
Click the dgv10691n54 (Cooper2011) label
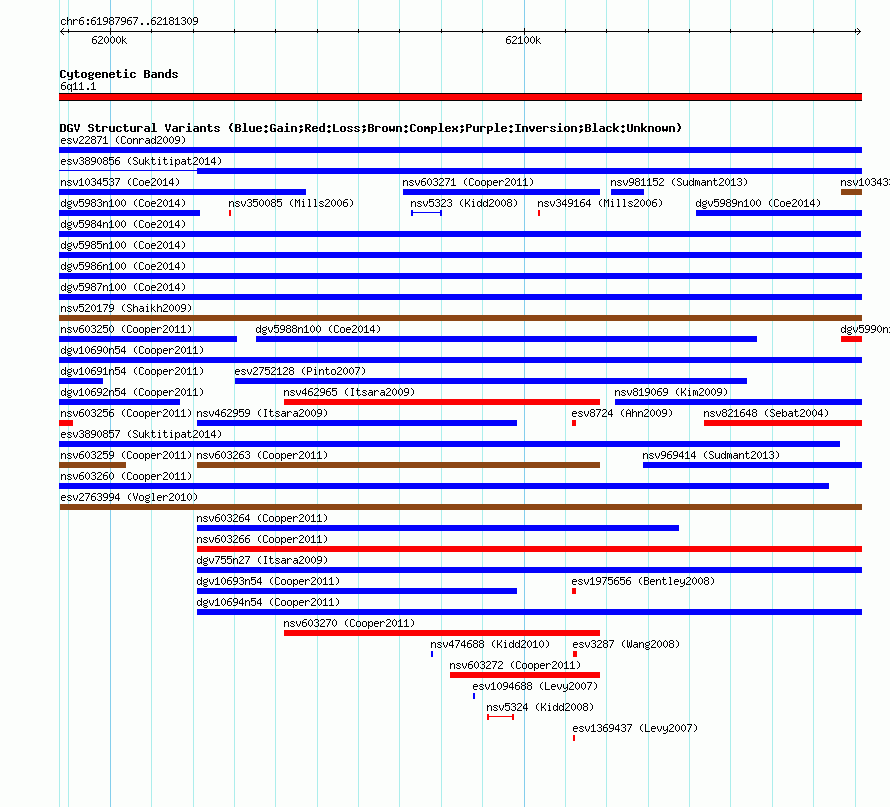132,371
